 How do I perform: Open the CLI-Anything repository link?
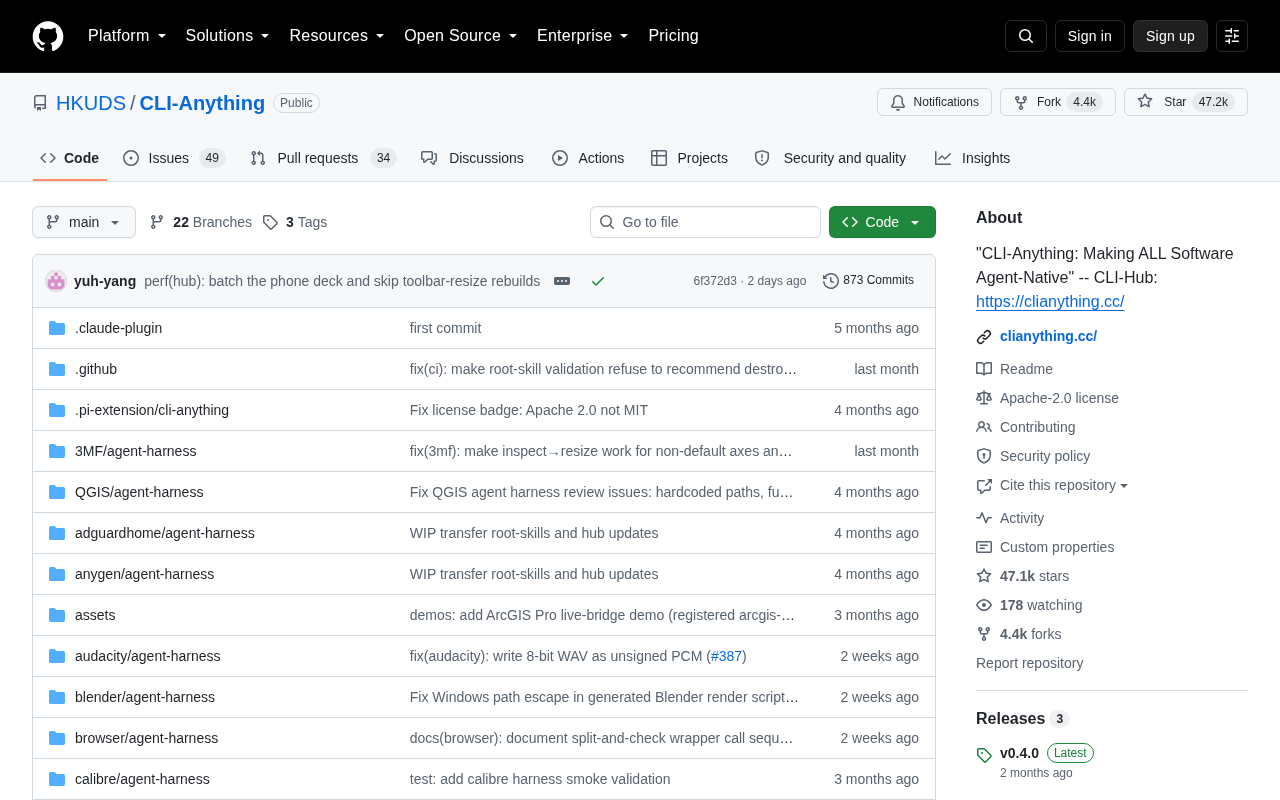[x=202, y=103]
